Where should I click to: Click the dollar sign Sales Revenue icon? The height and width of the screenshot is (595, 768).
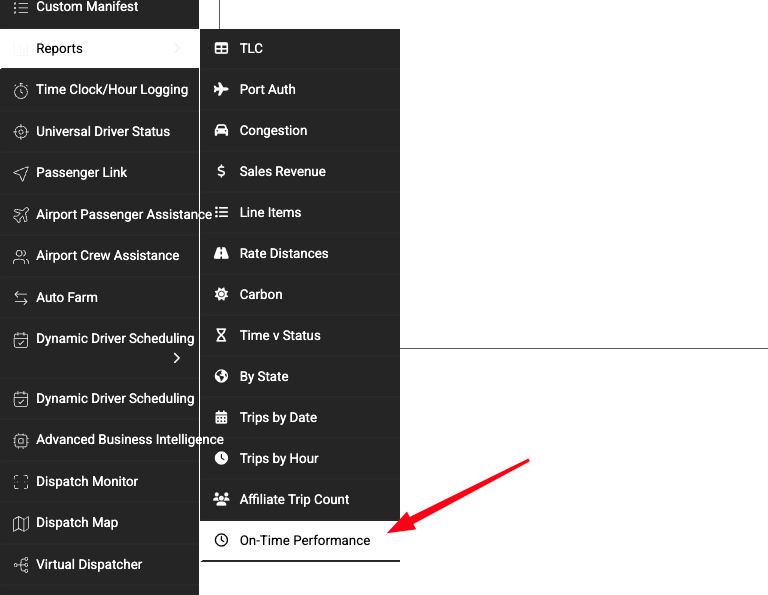point(221,171)
